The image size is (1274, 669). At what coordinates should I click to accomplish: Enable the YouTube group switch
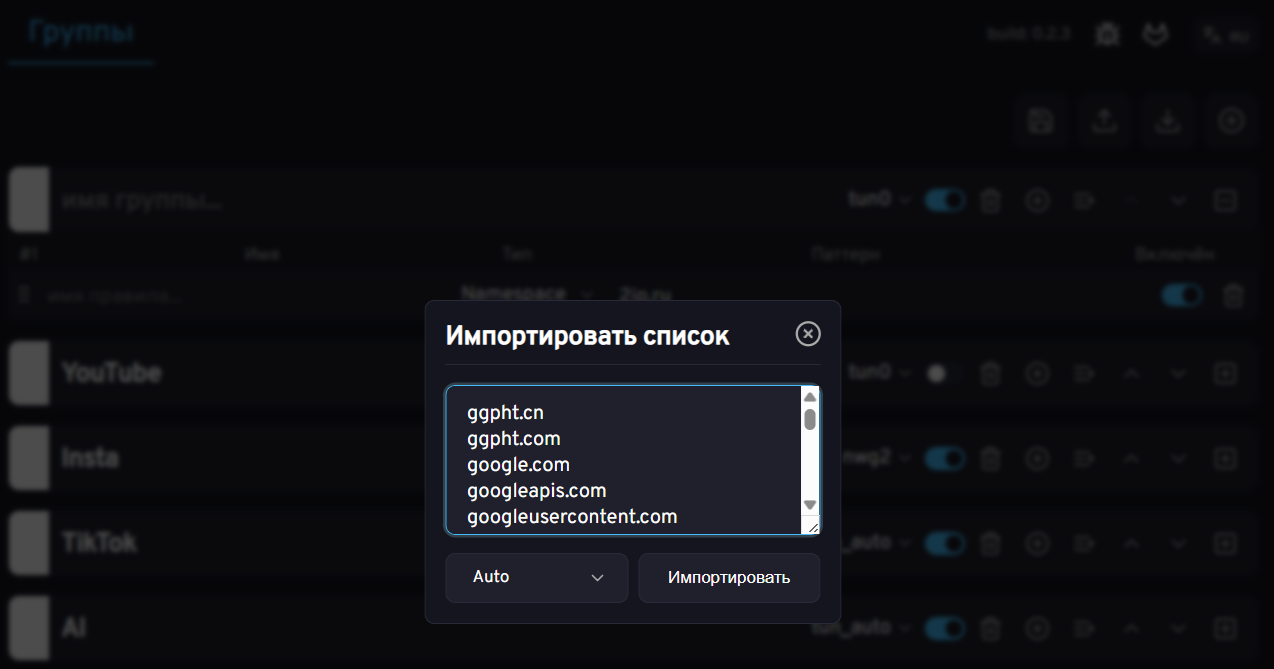(x=945, y=373)
